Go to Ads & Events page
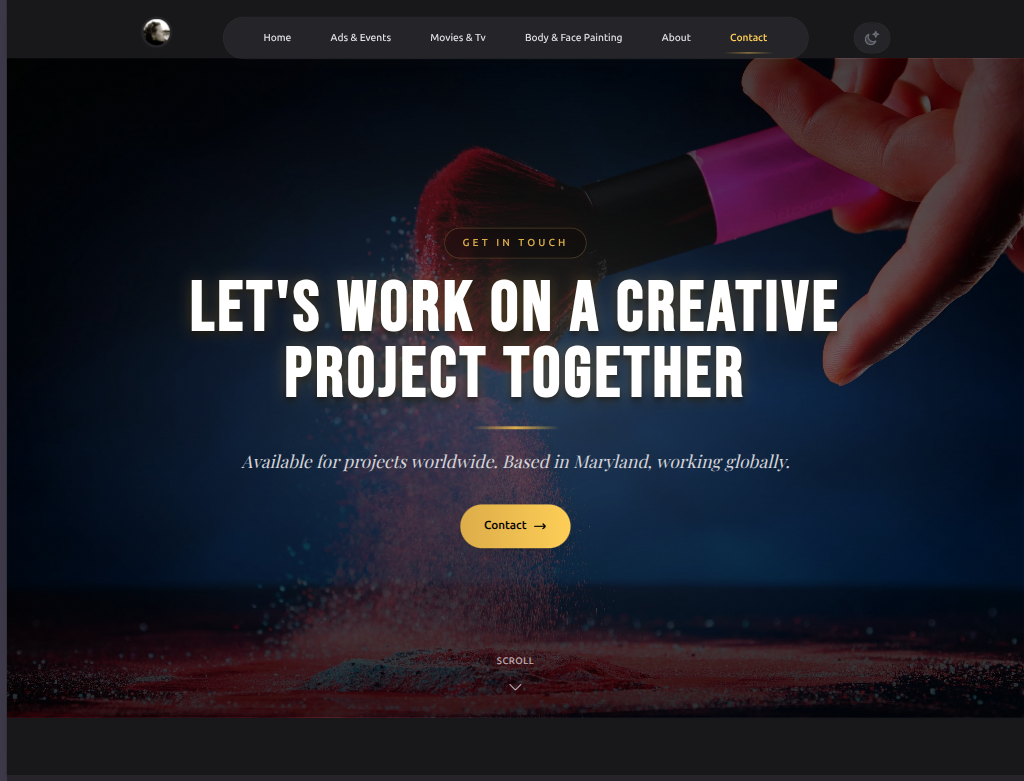Viewport: 1024px width, 781px height. [360, 38]
